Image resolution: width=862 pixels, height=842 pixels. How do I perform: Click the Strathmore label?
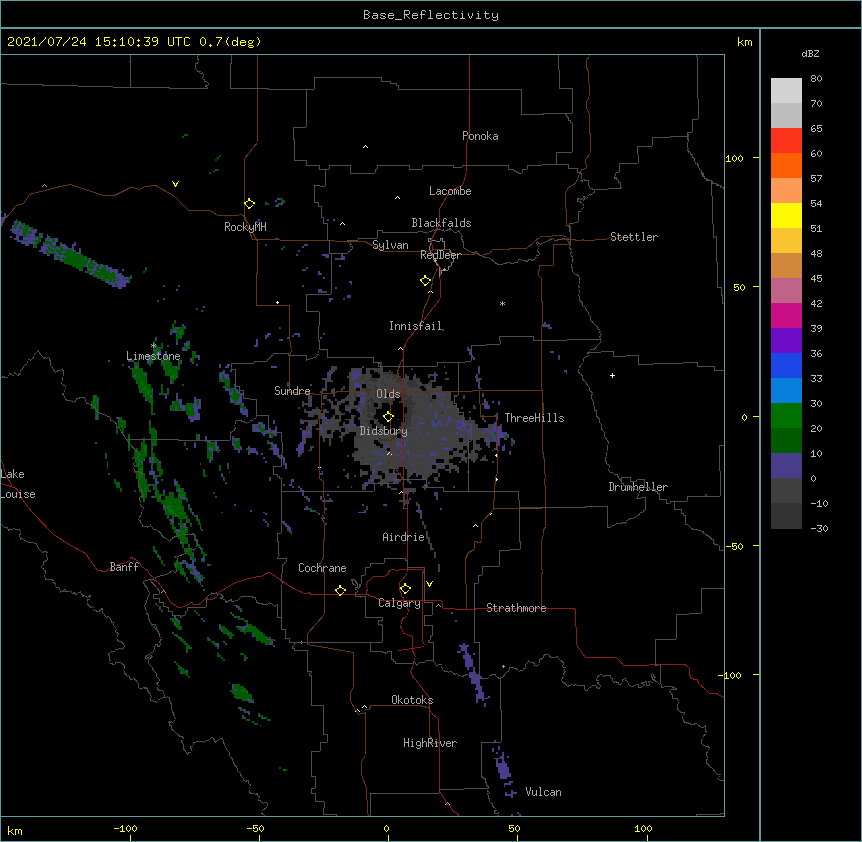(516, 608)
